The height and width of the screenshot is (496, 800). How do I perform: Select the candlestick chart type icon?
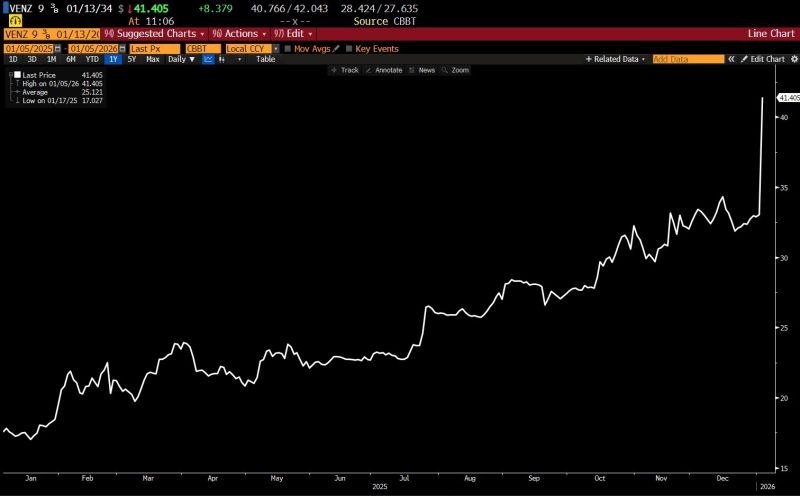(x=221, y=59)
